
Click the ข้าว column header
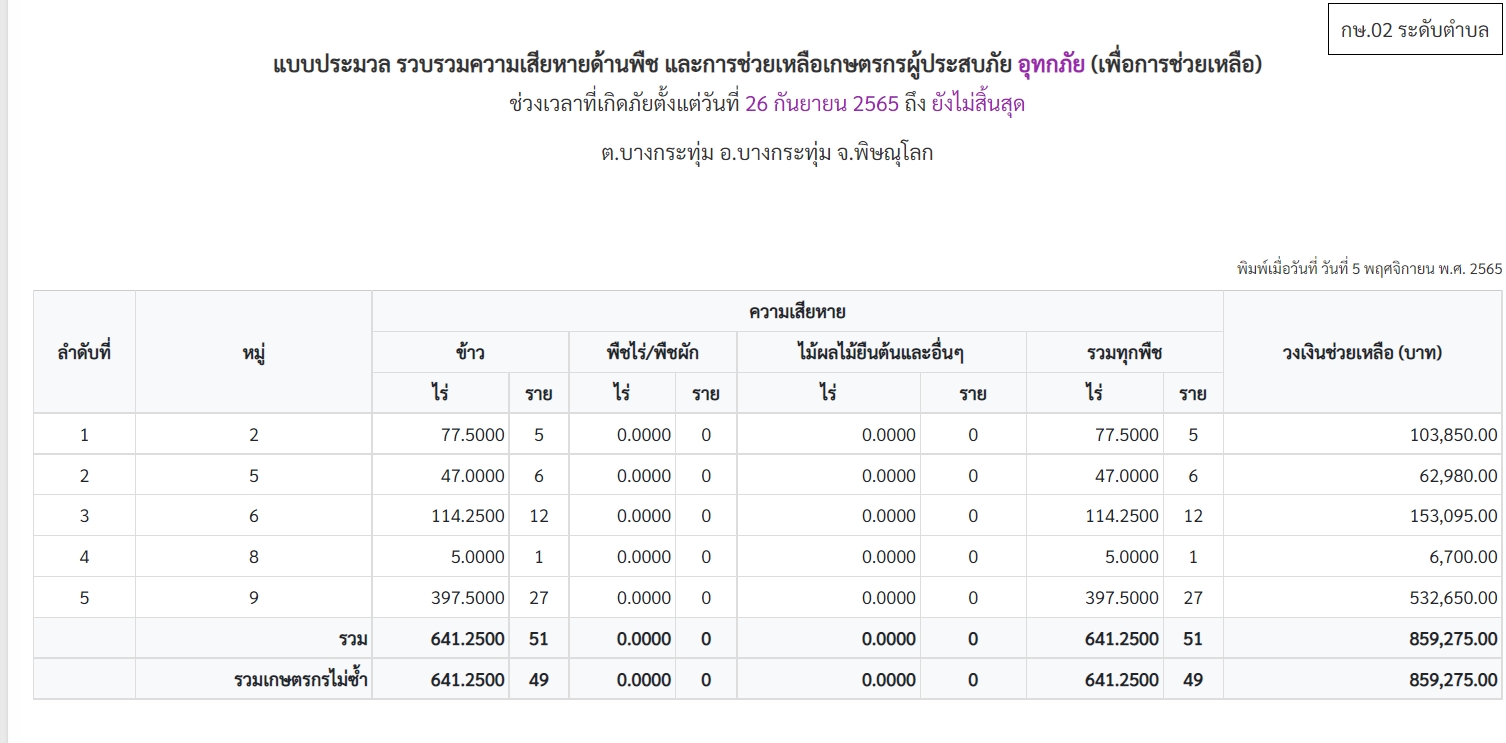point(471,352)
